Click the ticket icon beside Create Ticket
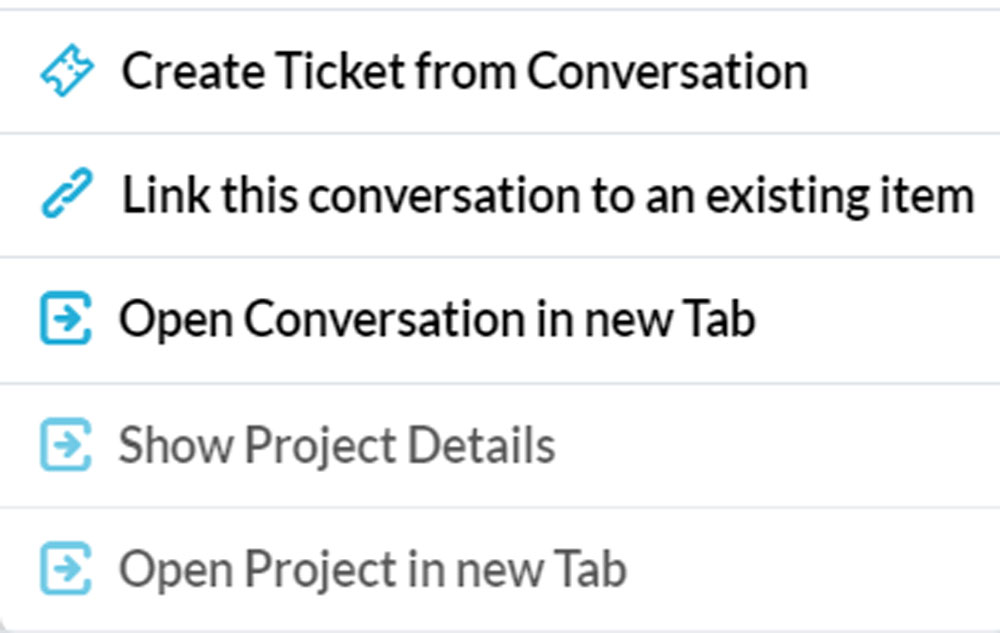Screen dimensions: 1000x633 click(x=67, y=72)
